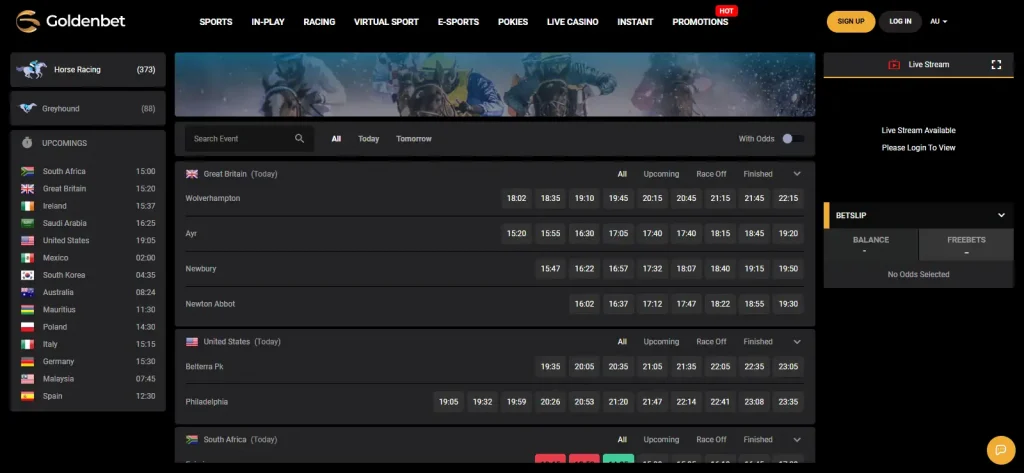Click the Germany flag in Upcomings

(x=27, y=362)
